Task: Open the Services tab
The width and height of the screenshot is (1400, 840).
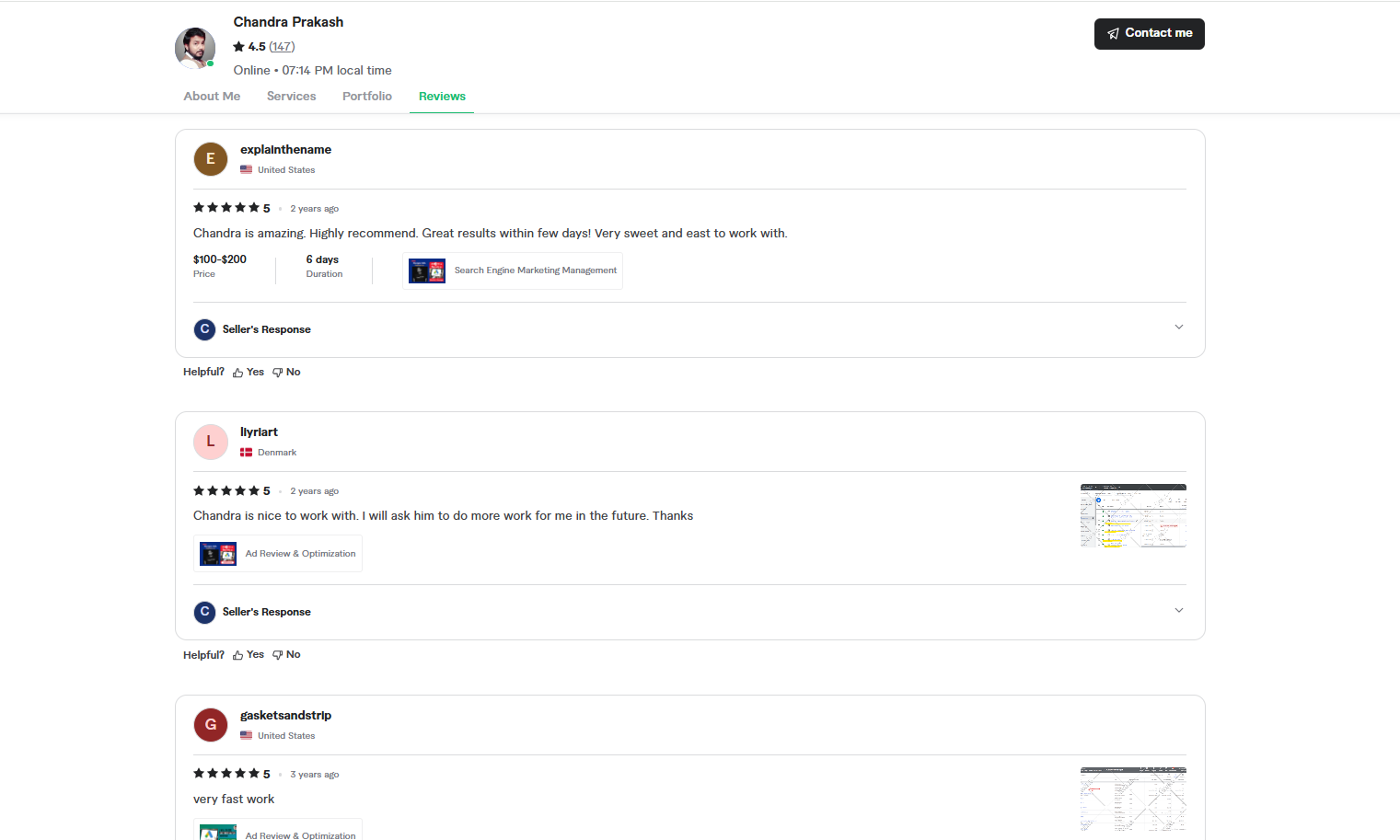Action: pyautogui.click(x=291, y=97)
